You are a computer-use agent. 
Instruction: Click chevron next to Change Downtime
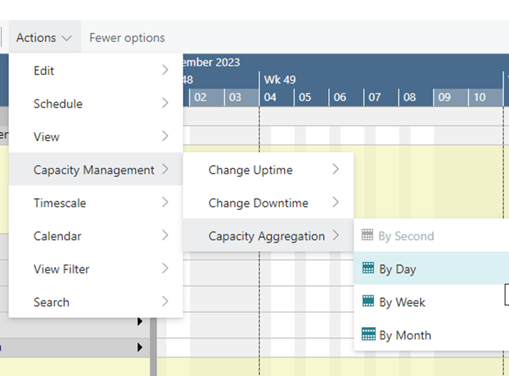click(x=336, y=202)
